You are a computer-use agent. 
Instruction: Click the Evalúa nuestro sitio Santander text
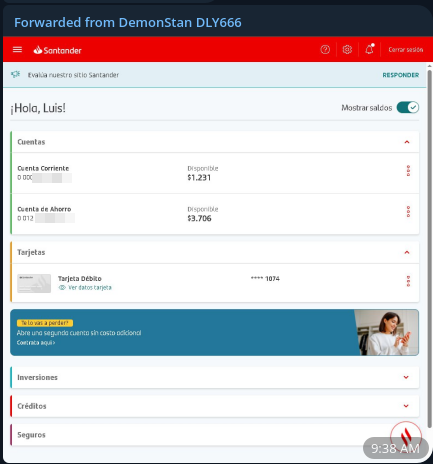tap(73, 75)
